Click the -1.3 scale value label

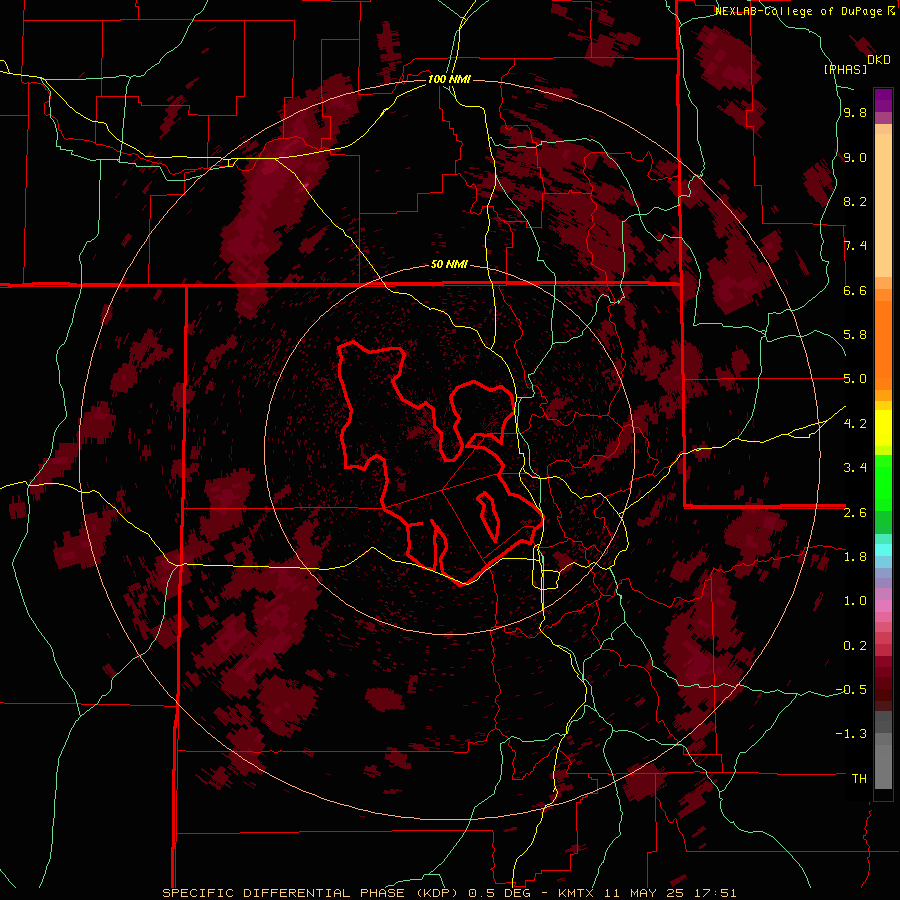click(x=851, y=734)
